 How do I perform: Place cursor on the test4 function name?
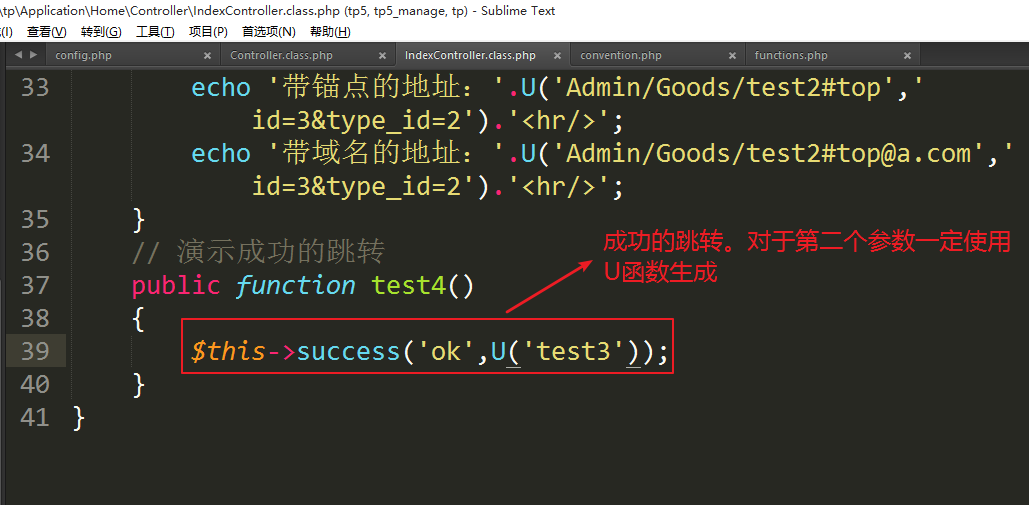tap(409, 286)
